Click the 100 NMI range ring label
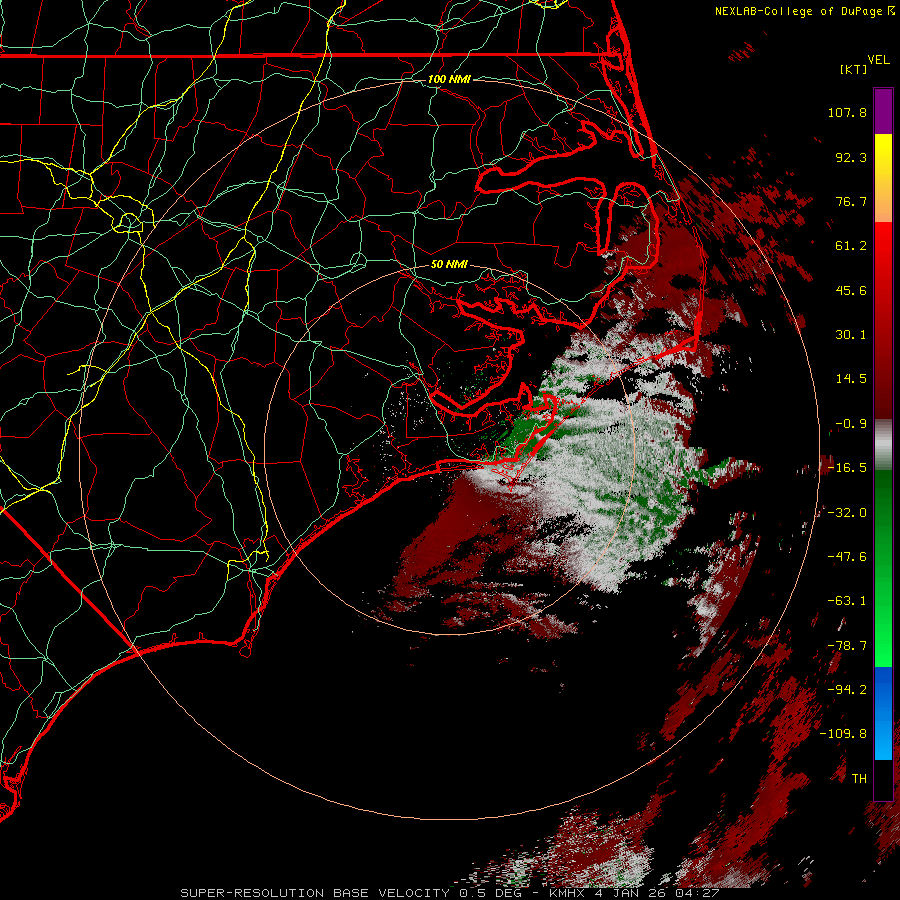The height and width of the screenshot is (900, 900). [x=449, y=79]
